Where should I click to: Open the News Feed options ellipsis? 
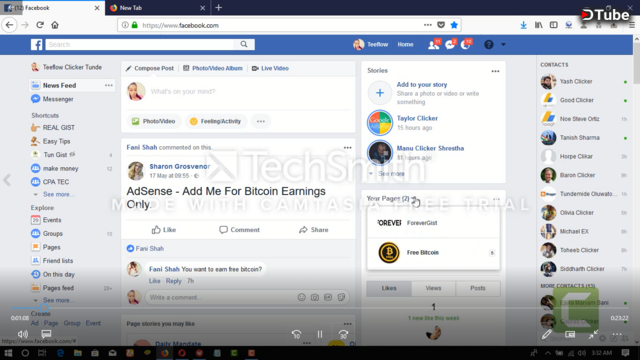(109, 85)
